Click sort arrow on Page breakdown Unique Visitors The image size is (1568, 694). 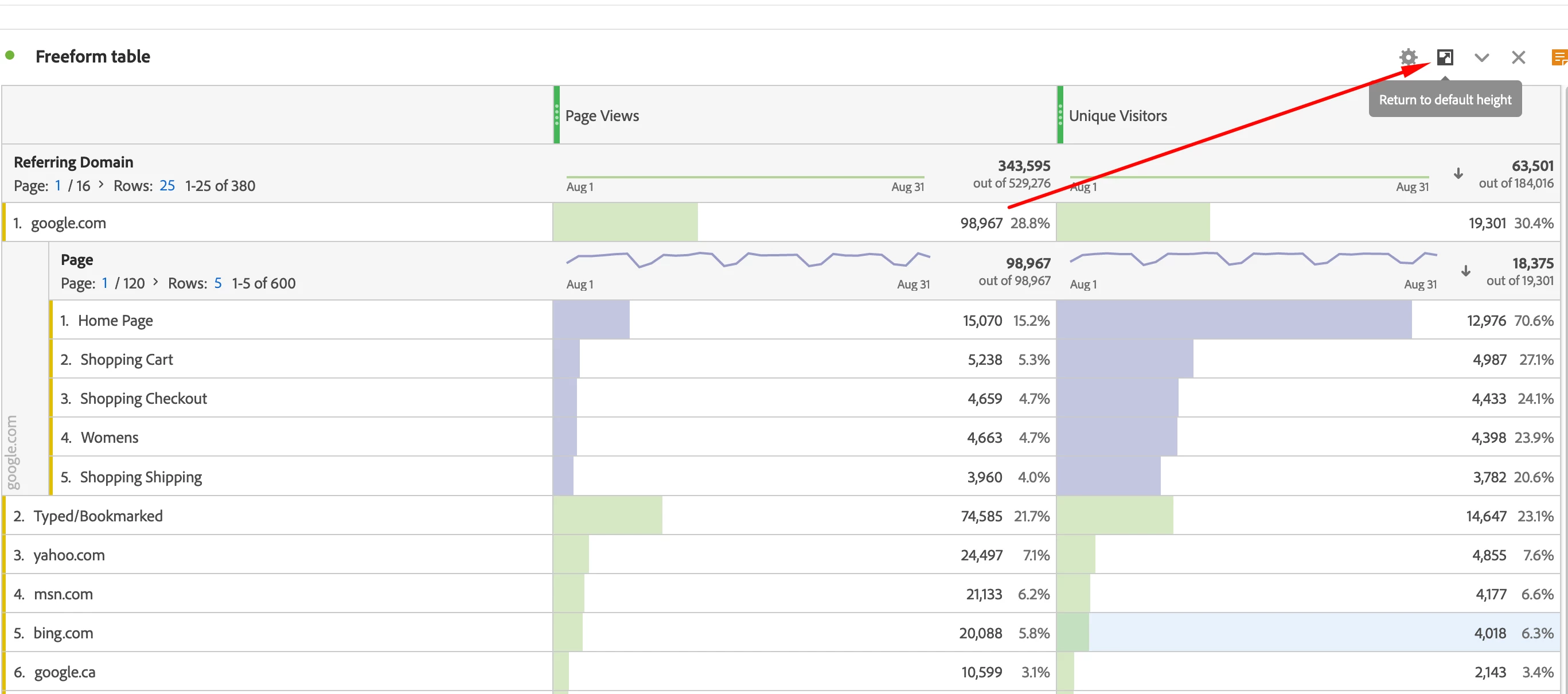[x=1465, y=271]
